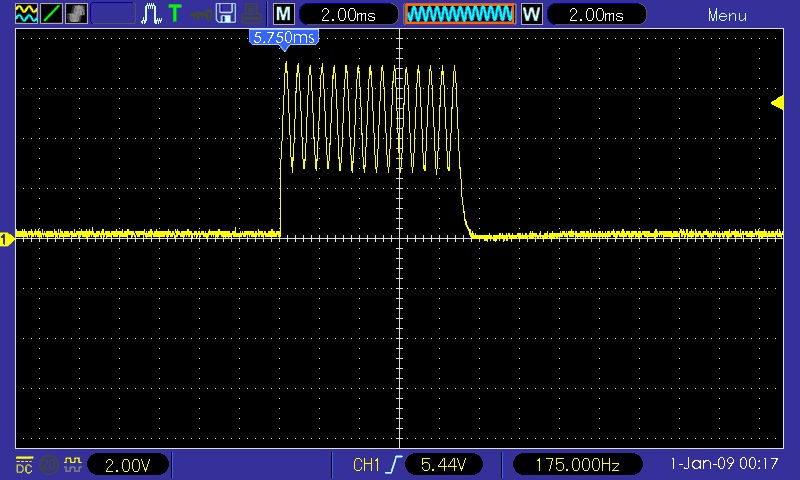Click the DC coupling icon

24,464
